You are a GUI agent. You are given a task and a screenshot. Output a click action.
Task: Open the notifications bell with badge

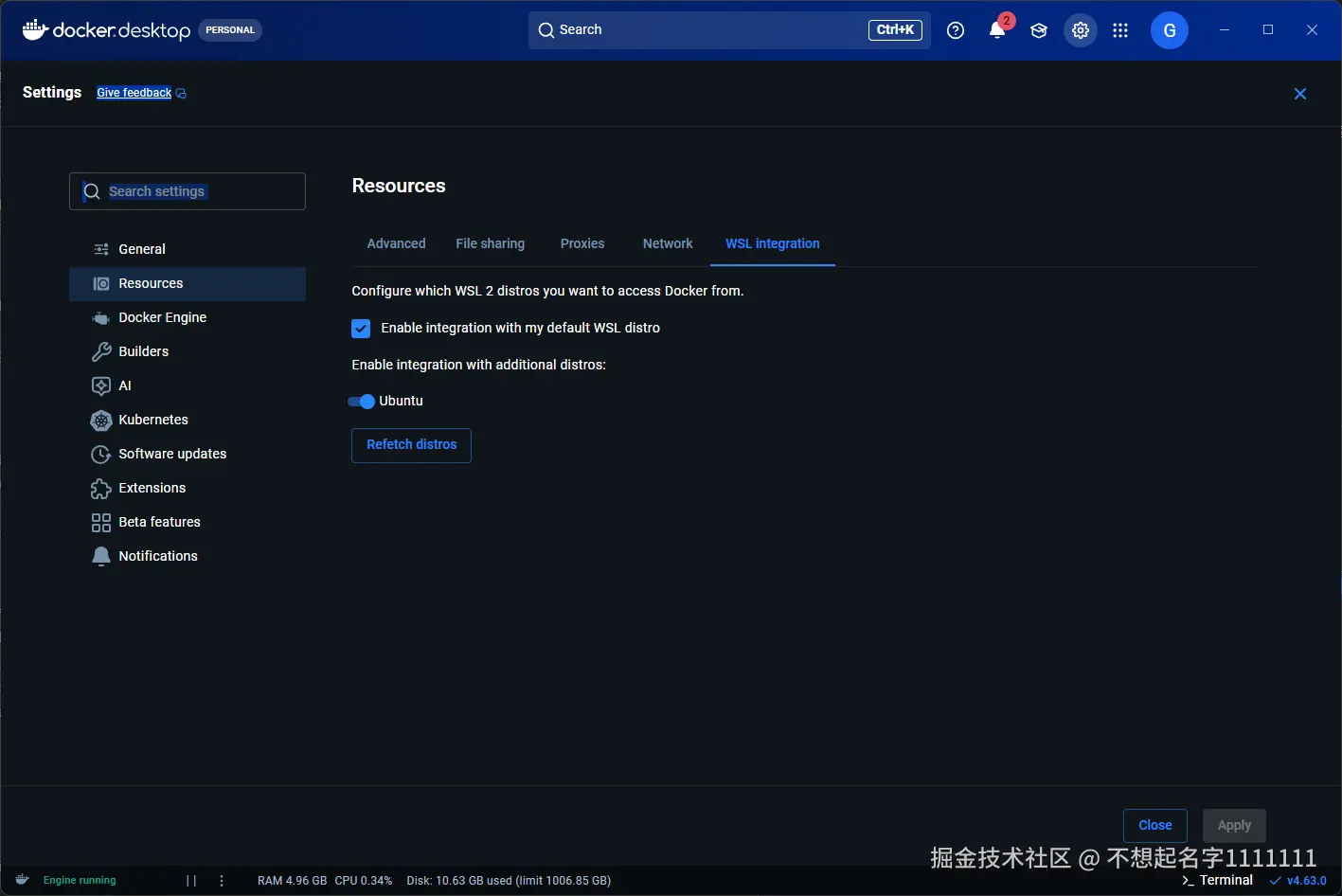(x=997, y=30)
